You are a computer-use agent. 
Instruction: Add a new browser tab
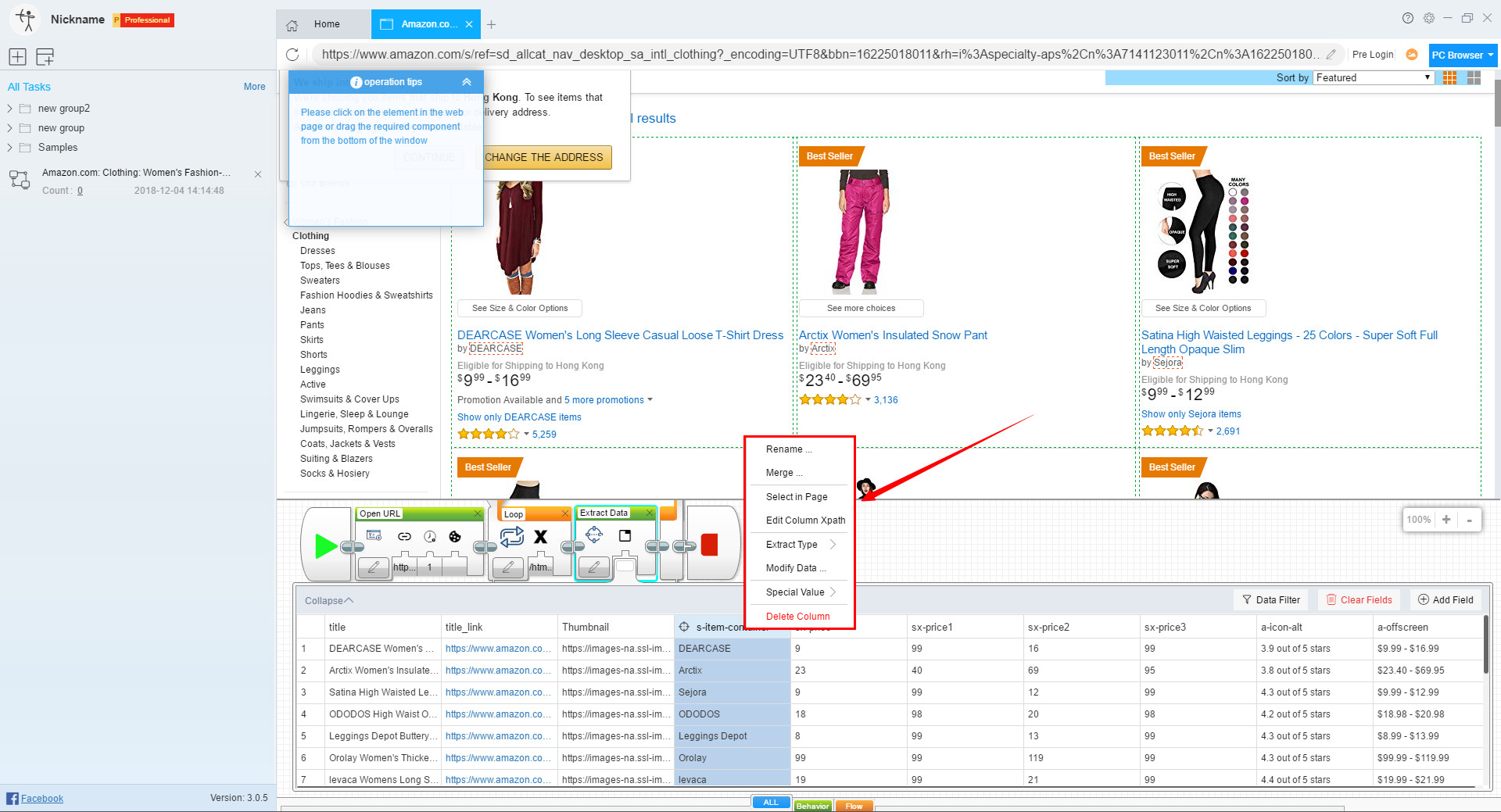click(491, 24)
